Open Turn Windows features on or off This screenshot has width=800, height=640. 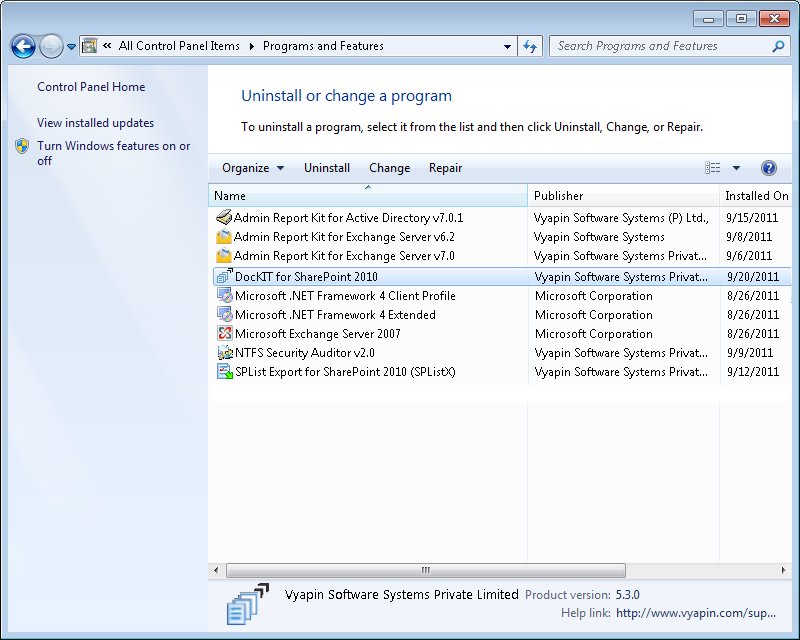(113, 153)
